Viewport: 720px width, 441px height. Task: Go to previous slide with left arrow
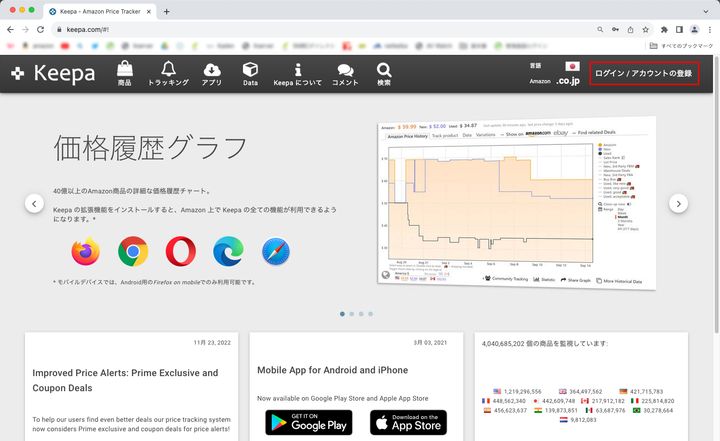34,204
